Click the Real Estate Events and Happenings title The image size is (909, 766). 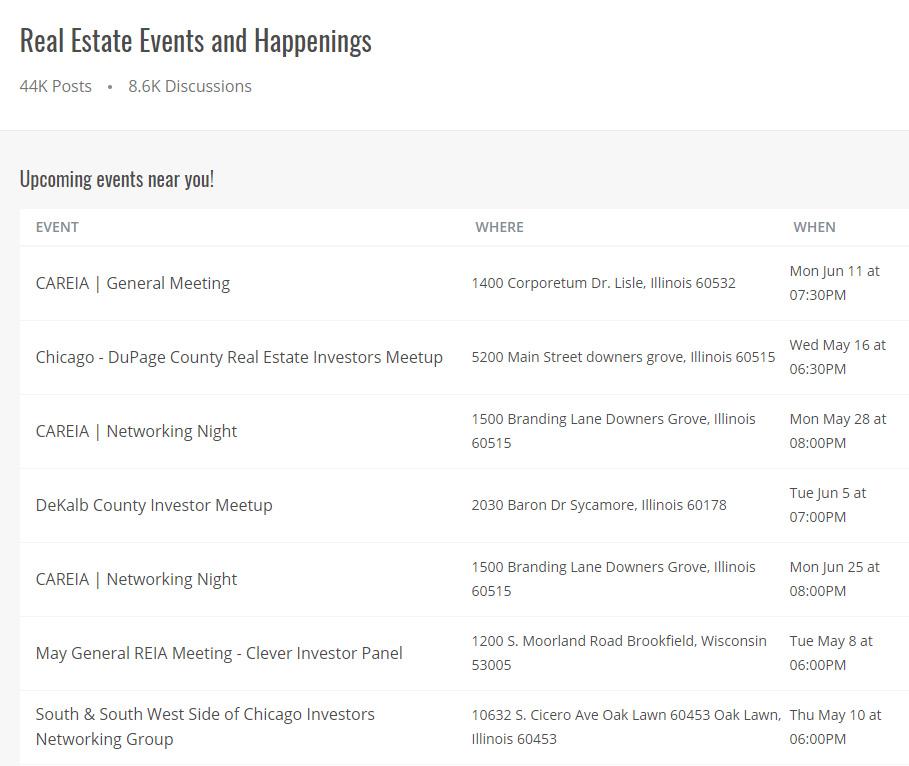tap(195, 41)
